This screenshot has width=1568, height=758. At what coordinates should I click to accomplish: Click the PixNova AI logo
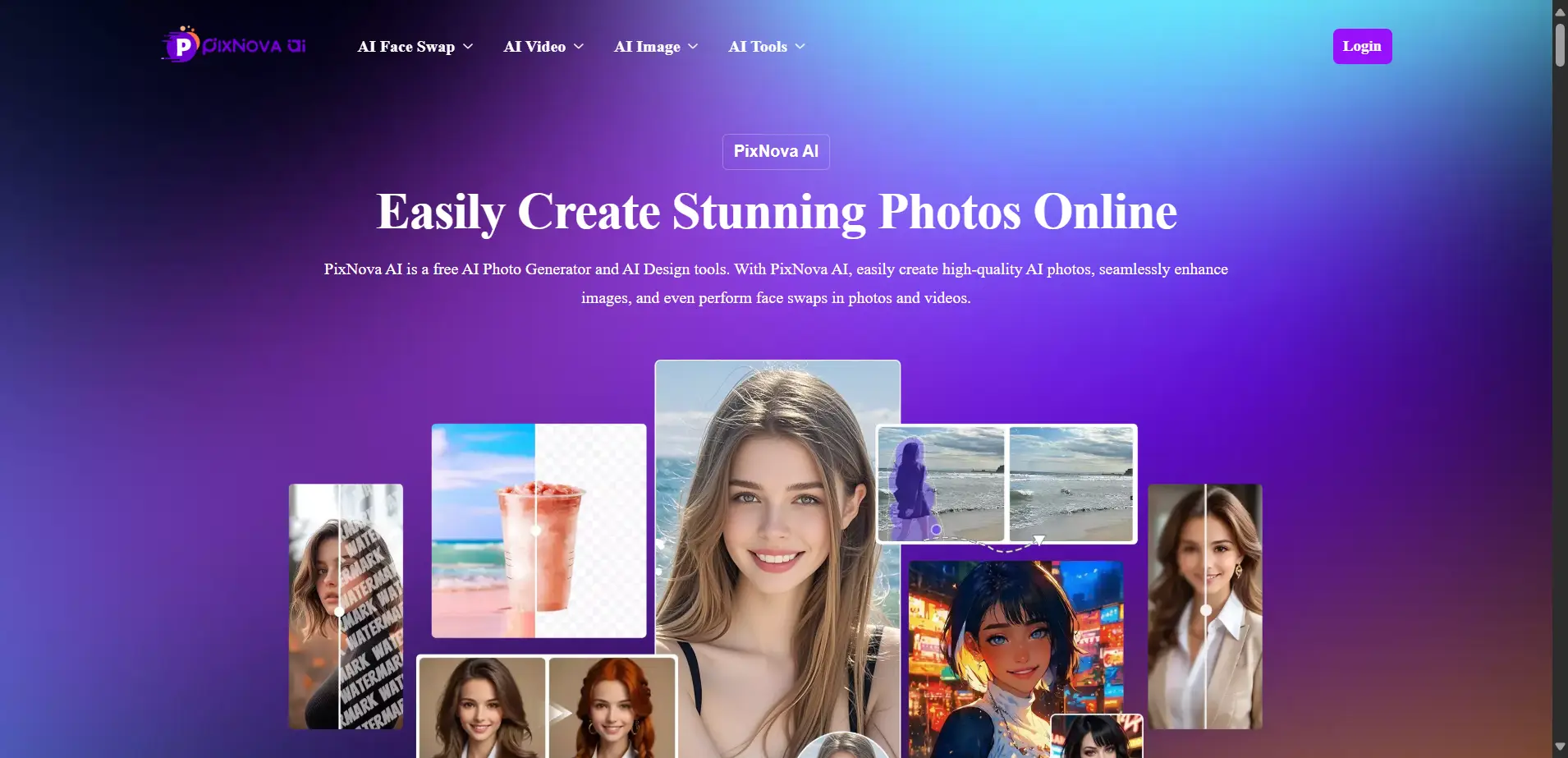(x=234, y=45)
